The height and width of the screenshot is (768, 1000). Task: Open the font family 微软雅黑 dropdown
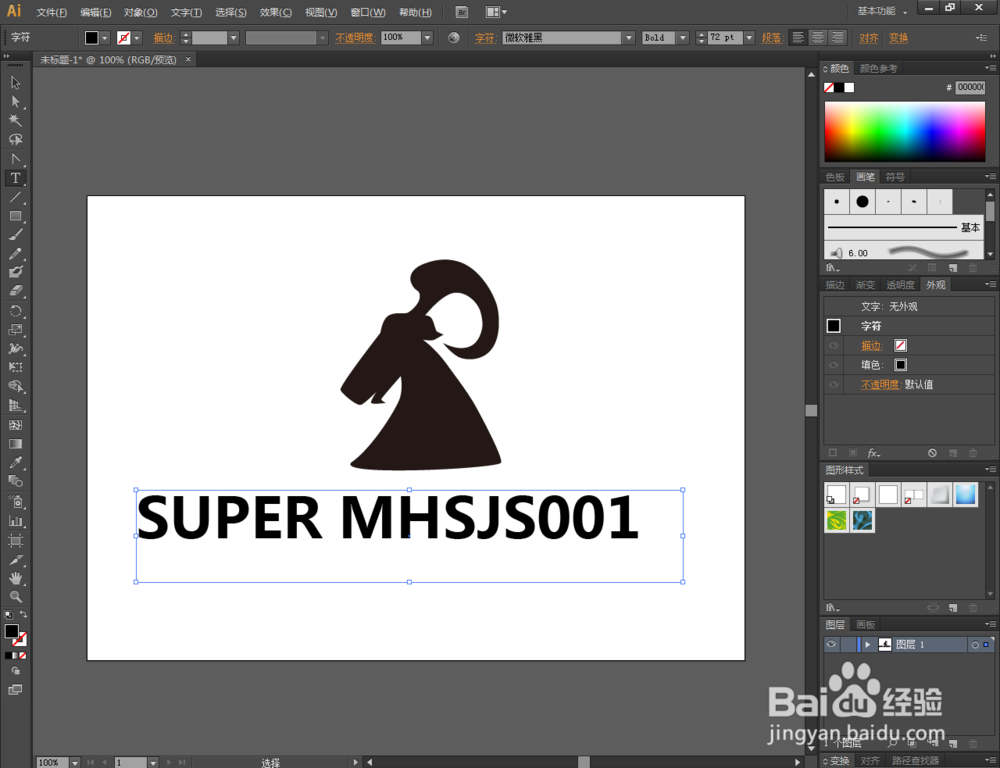click(629, 38)
